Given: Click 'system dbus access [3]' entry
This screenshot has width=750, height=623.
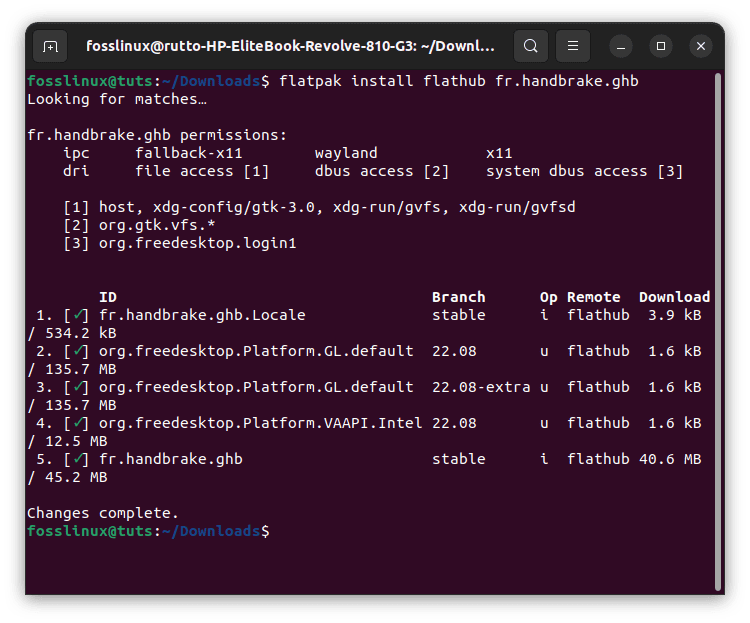Looking at the screenshot, I should coord(584,171).
